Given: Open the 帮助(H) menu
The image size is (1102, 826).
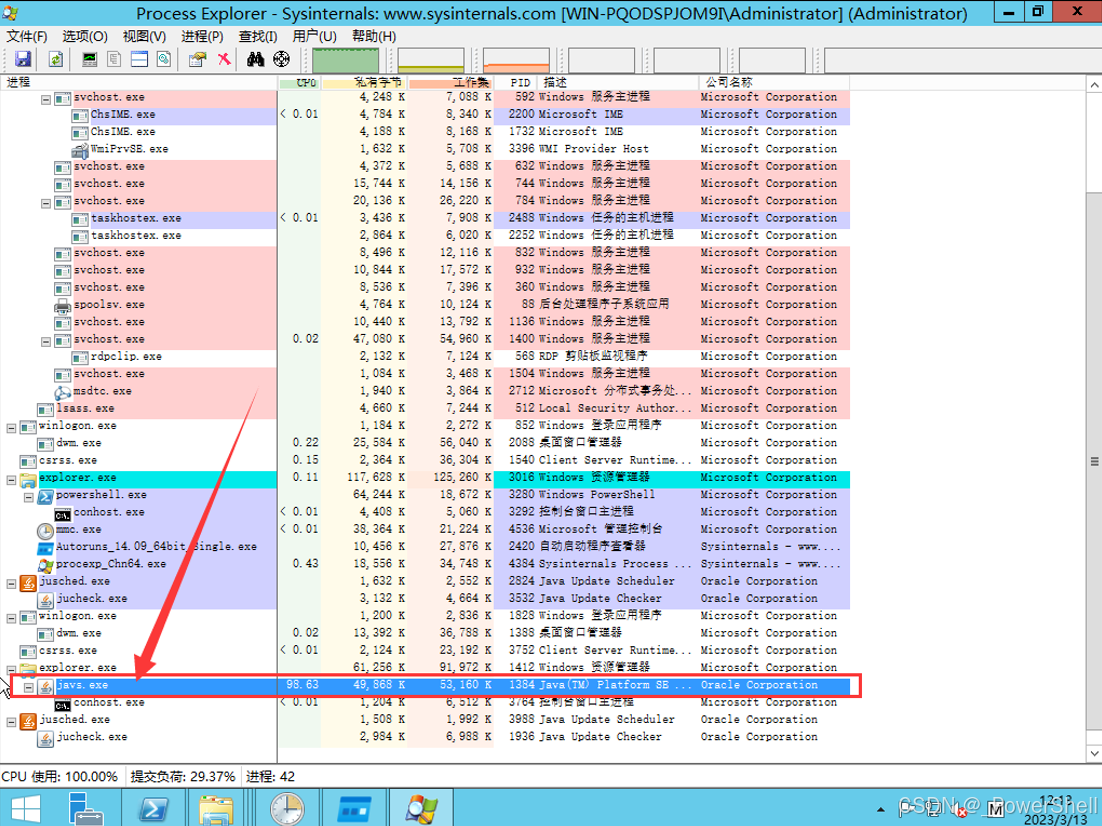Looking at the screenshot, I should pos(374,37).
